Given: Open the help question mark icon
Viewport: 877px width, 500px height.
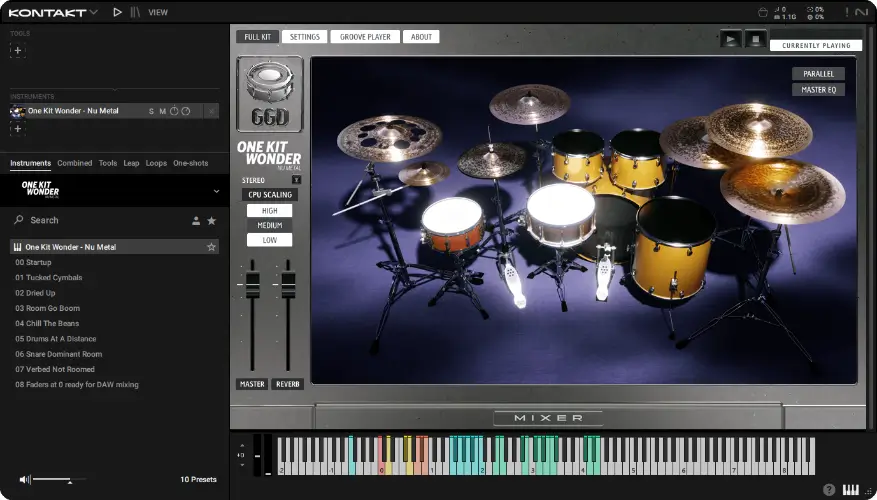Looking at the screenshot, I should (x=829, y=490).
